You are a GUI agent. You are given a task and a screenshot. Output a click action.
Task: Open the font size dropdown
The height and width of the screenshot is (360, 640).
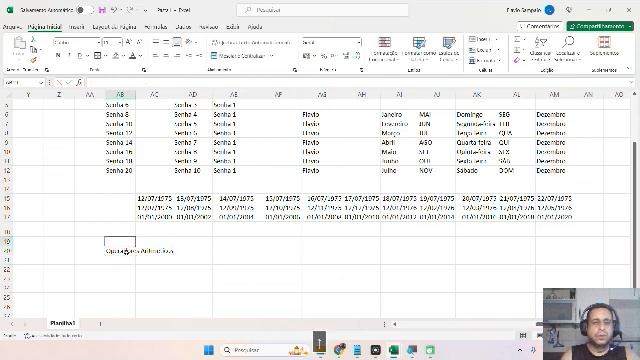120,42
